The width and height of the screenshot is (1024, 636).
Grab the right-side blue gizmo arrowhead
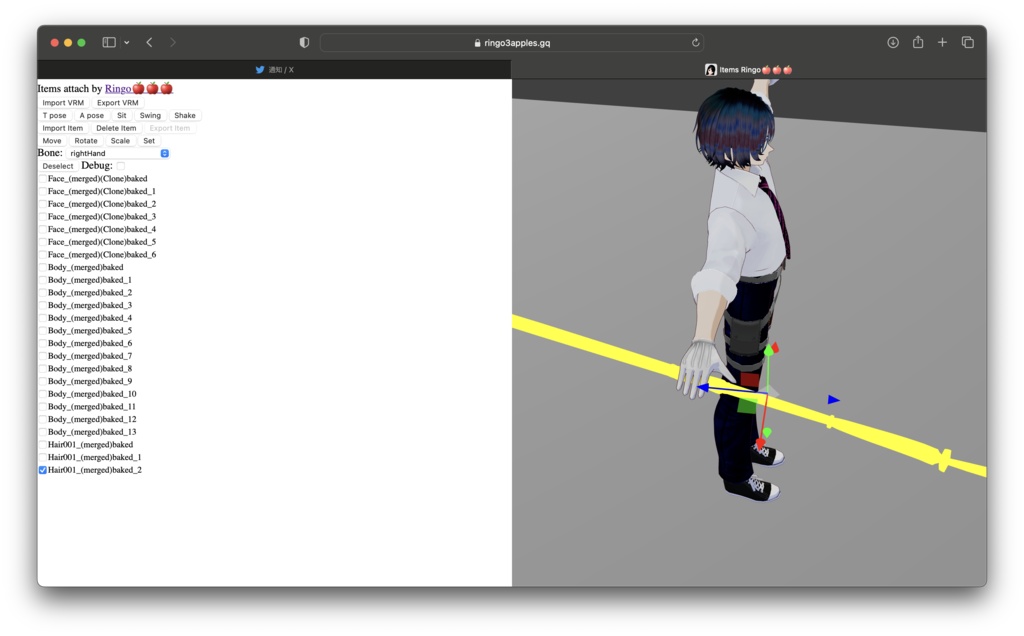833,400
